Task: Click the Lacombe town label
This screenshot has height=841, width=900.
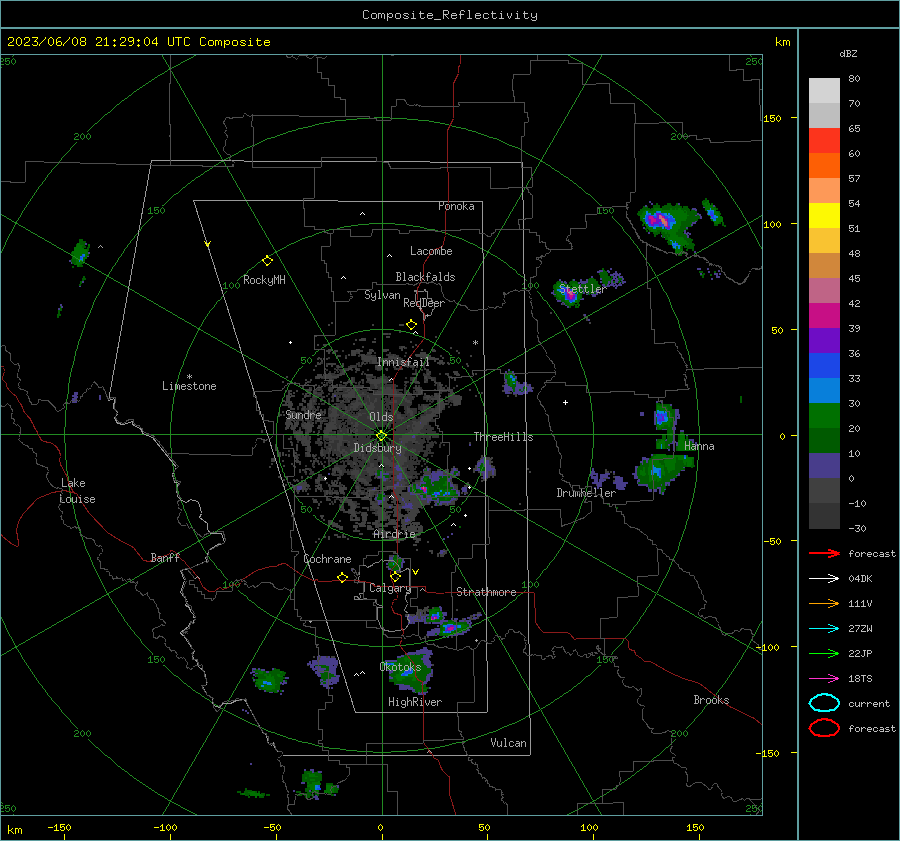Action: click(x=431, y=251)
